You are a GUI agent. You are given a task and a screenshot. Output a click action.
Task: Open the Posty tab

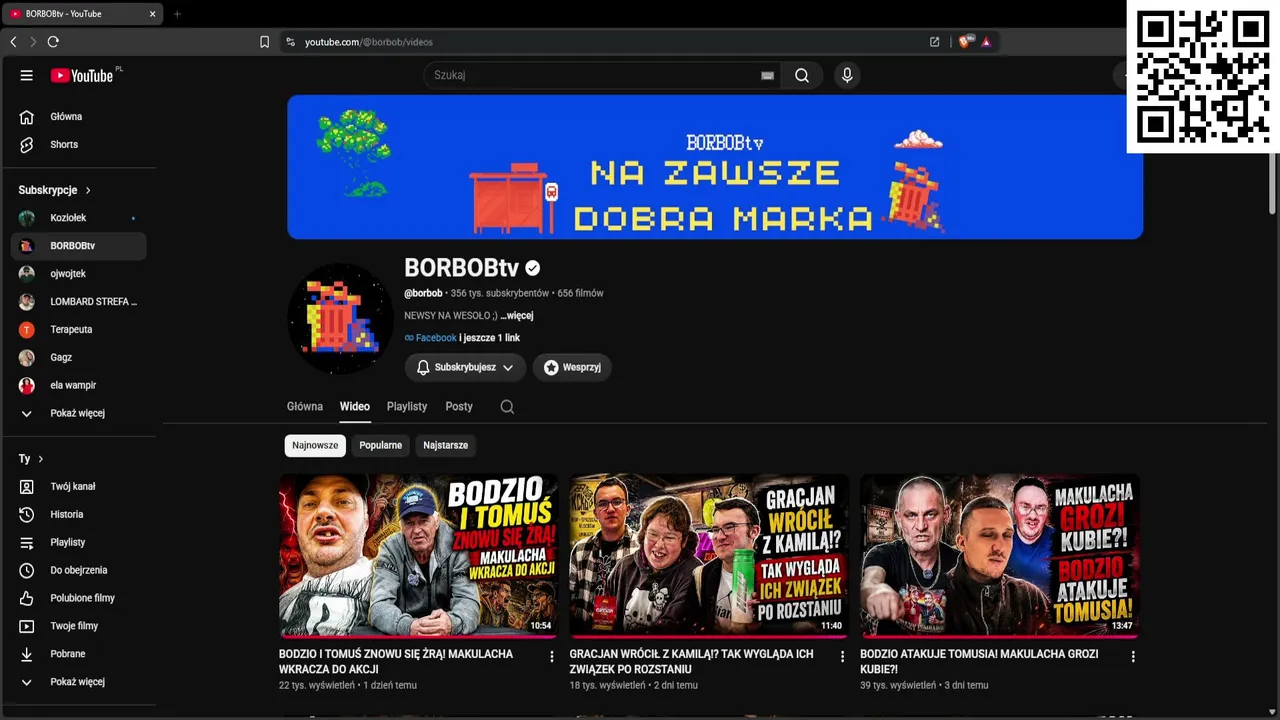(459, 407)
